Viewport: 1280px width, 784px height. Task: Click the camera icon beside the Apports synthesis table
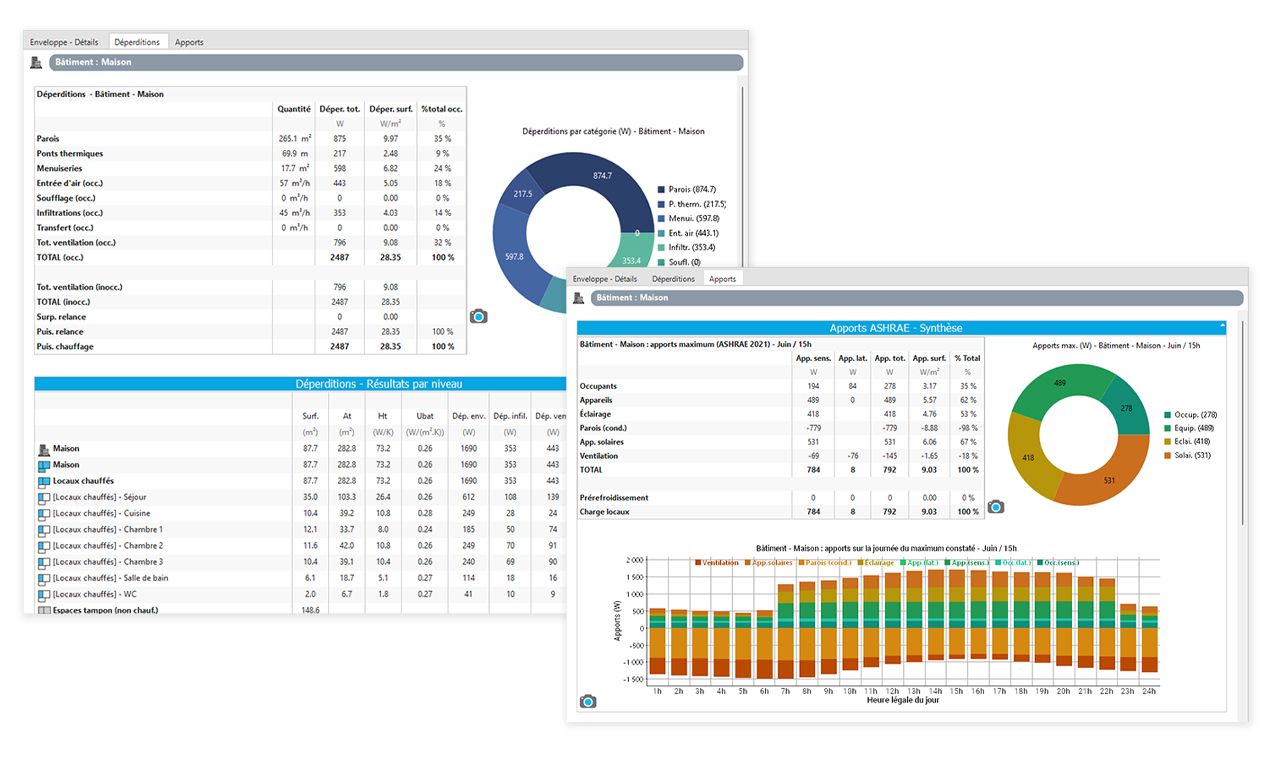(x=995, y=507)
